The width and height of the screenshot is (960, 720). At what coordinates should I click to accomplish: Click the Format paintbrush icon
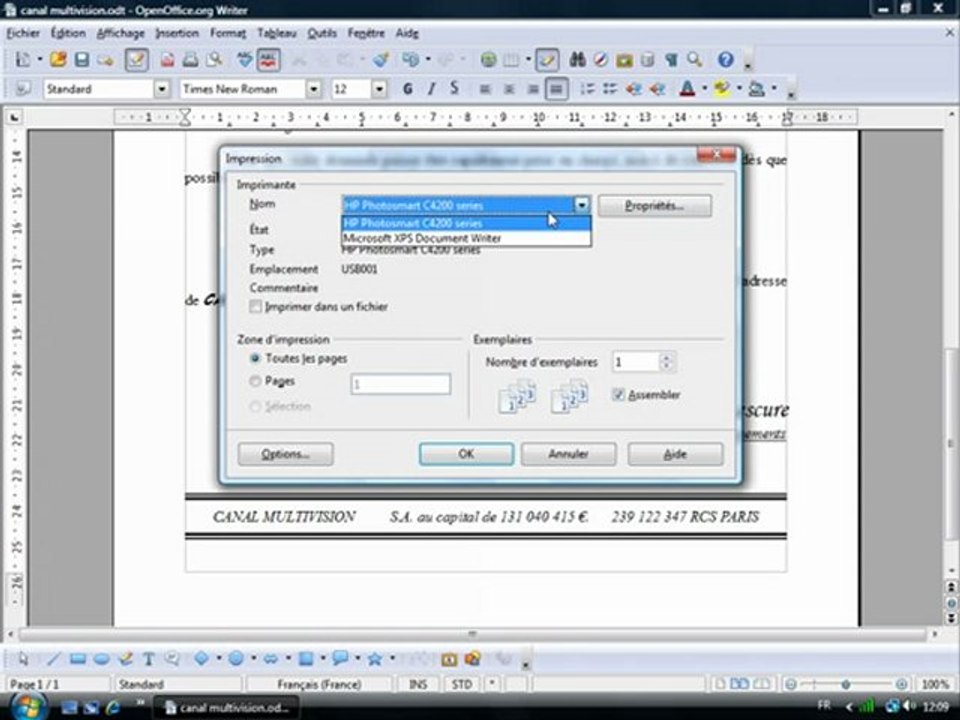(x=382, y=59)
